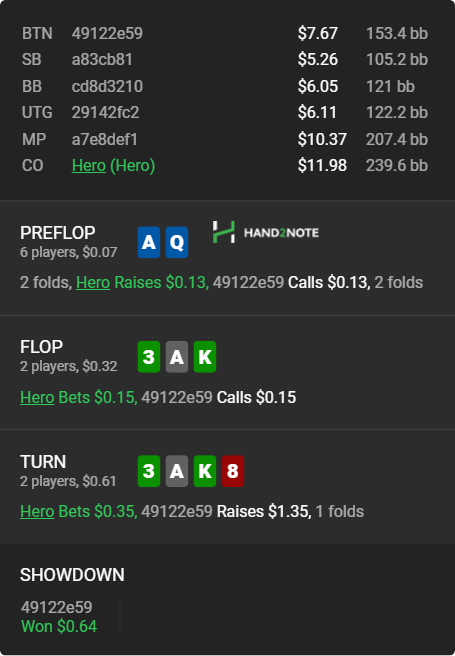Click the blue Ace hole card

[149, 242]
